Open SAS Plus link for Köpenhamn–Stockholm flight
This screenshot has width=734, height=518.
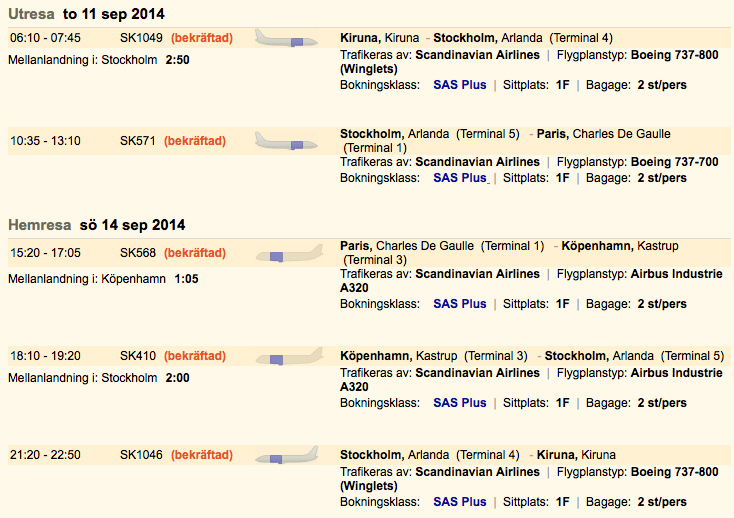coord(459,403)
